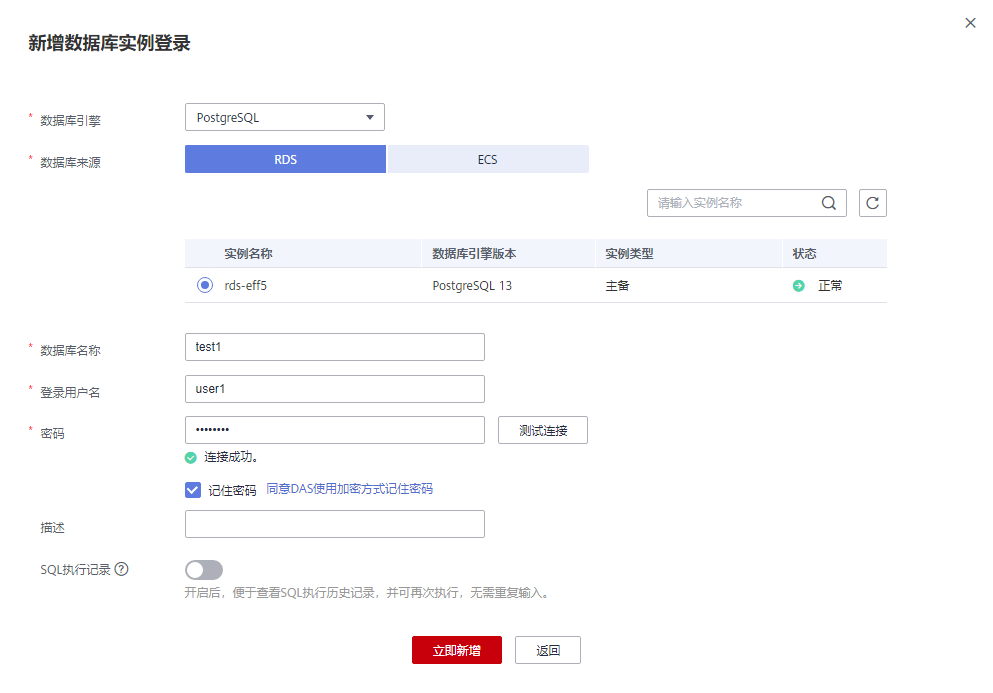
Task: Uncheck the 记住密码 checkbox
Action: (193, 490)
